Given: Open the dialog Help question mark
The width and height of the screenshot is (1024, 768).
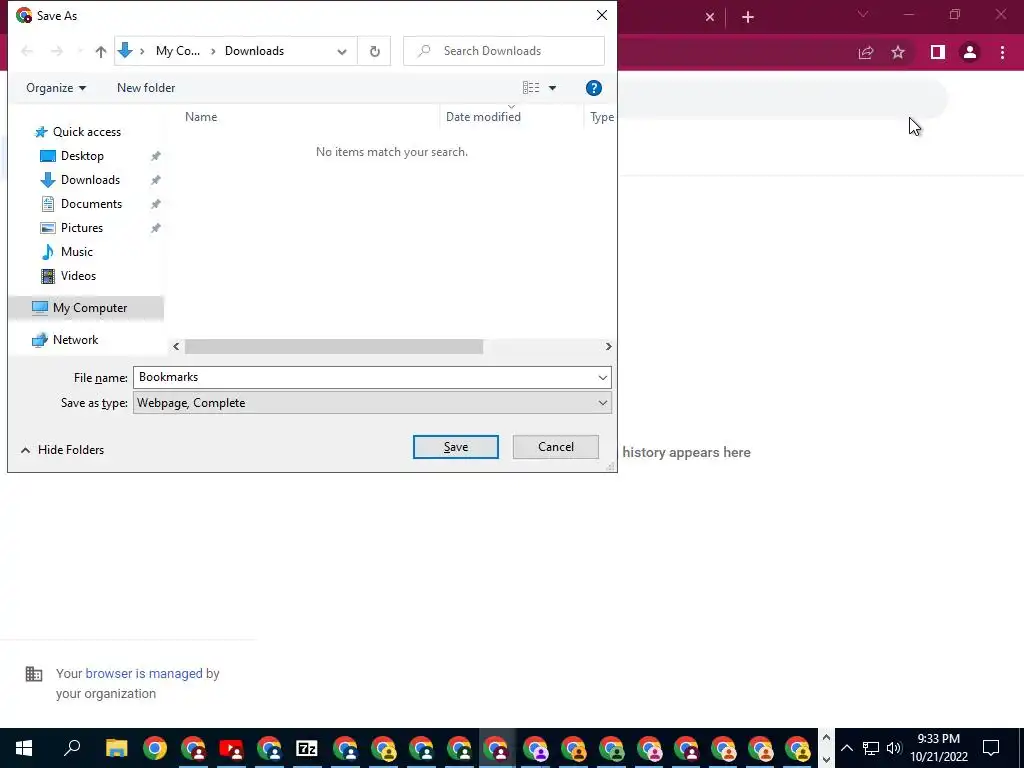Looking at the screenshot, I should pyautogui.click(x=593, y=88).
